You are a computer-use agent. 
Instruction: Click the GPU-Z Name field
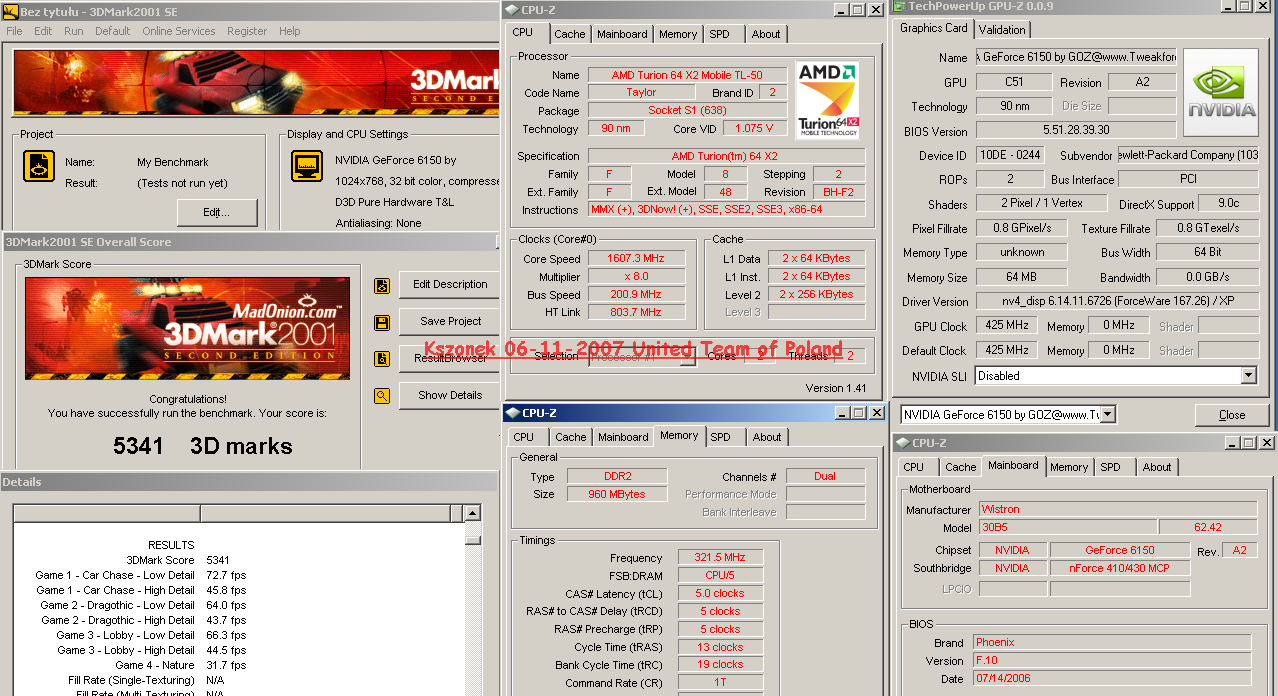pos(1076,57)
